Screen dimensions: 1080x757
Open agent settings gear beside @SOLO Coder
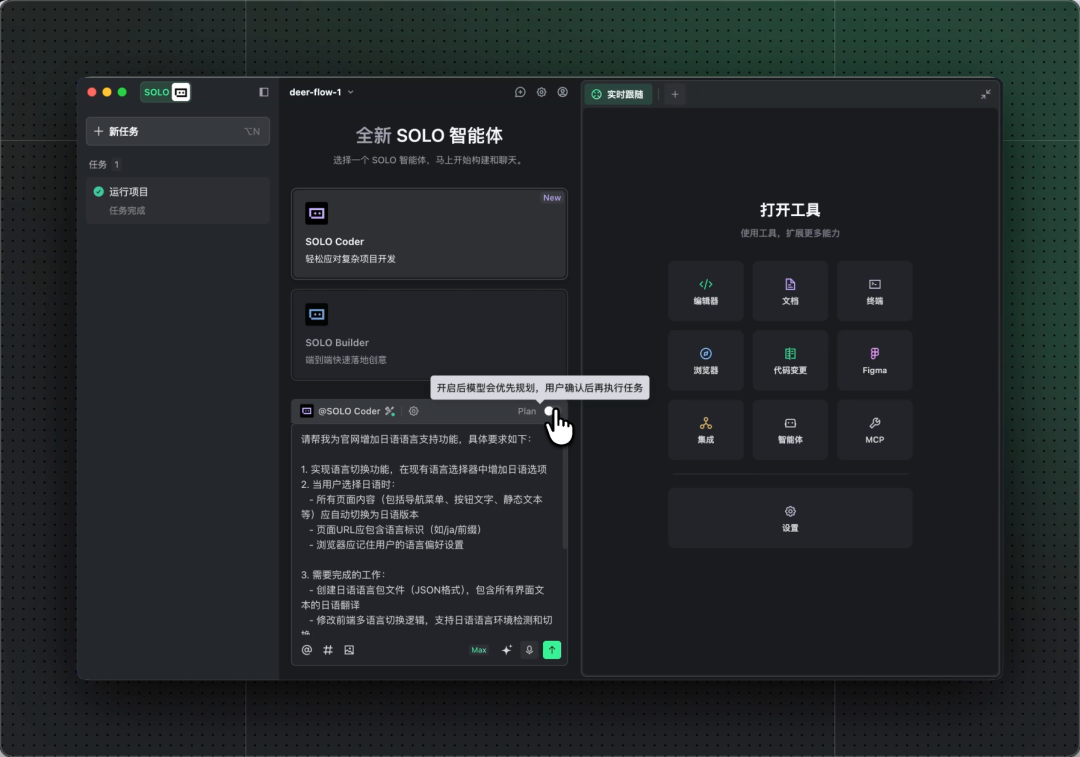(413, 411)
